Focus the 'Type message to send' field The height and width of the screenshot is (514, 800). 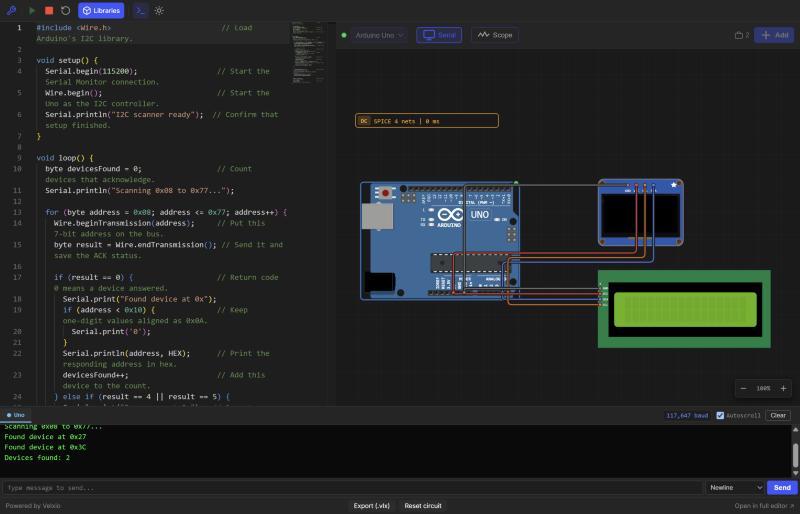point(352,488)
